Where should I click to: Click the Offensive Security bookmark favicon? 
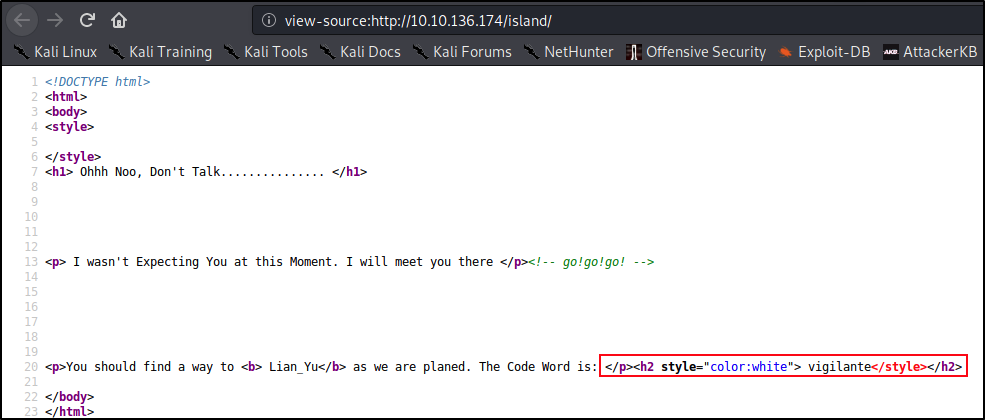[633, 52]
